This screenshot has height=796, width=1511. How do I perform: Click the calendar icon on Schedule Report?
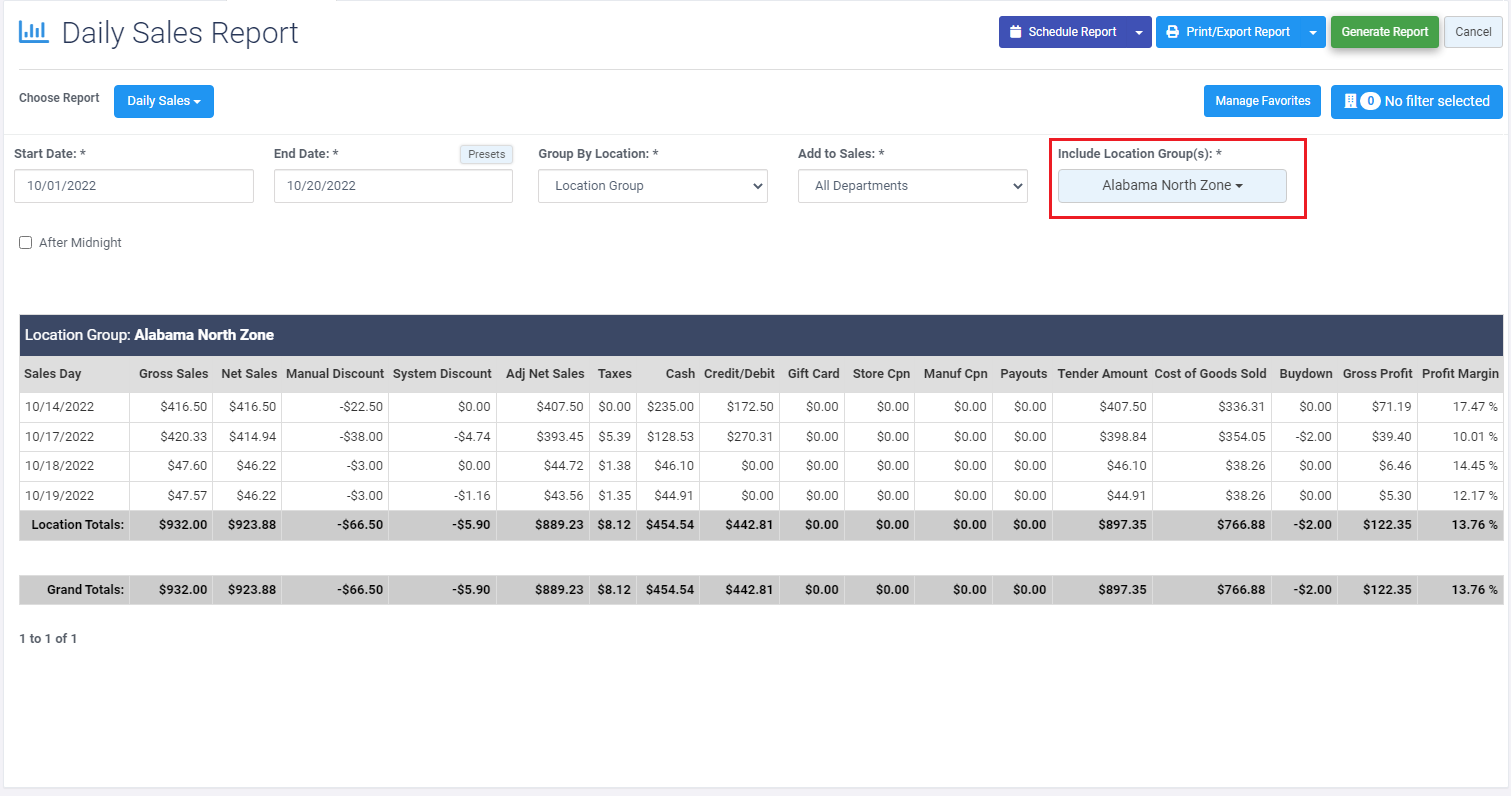click(1015, 31)
